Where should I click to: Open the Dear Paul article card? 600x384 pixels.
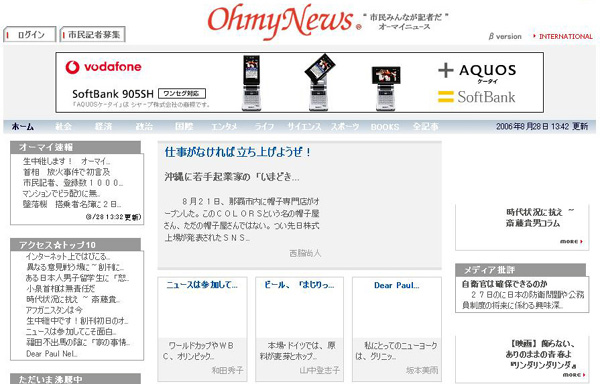coord(397,329)
